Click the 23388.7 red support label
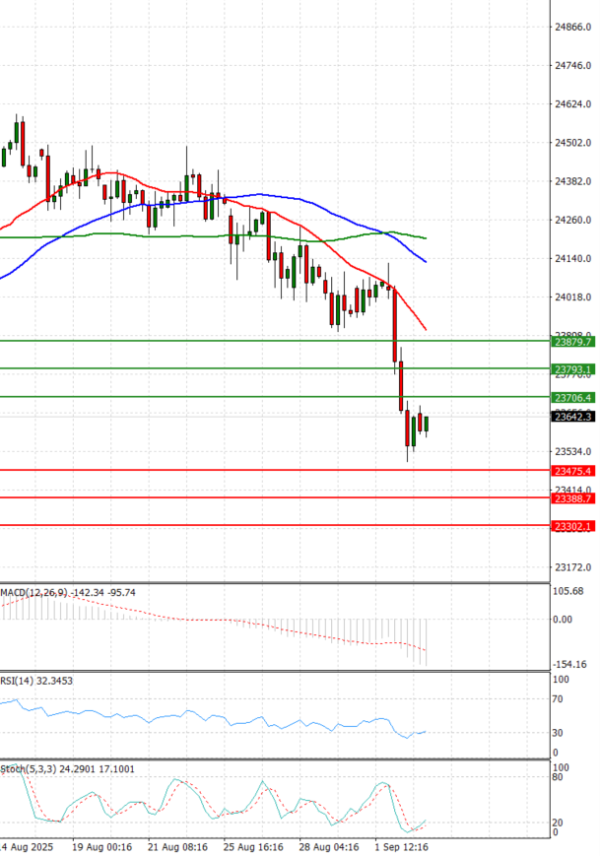Image resolution: width=600 pixels, height=856 pixels. point(573,498)
